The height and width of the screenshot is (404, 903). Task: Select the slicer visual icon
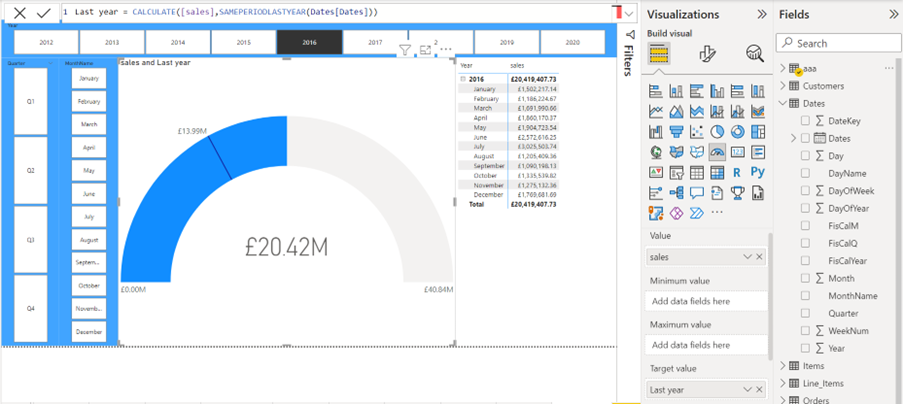click(676, 172)
